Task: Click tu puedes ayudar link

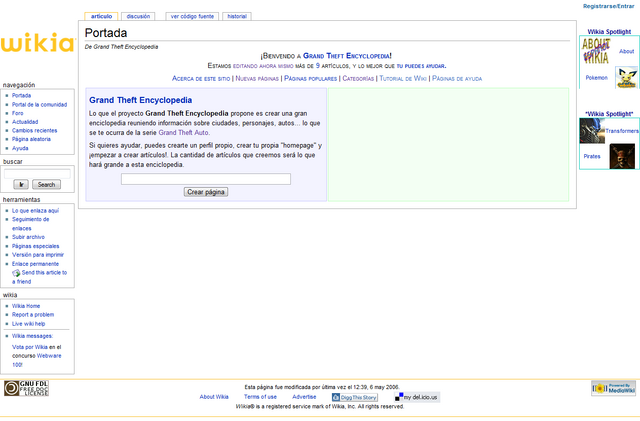Action: coord(420,66)
